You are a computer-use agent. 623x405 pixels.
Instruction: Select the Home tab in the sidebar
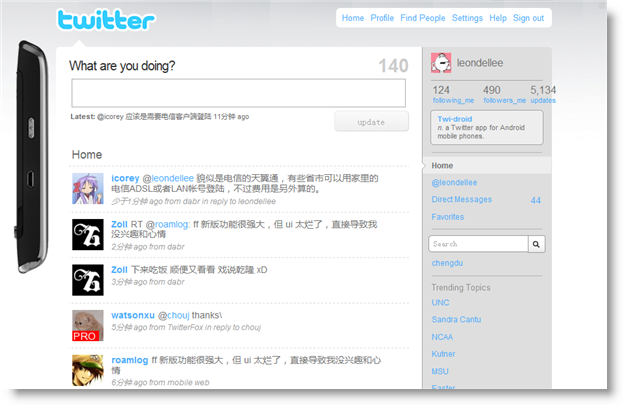click(x=487, y=165)
